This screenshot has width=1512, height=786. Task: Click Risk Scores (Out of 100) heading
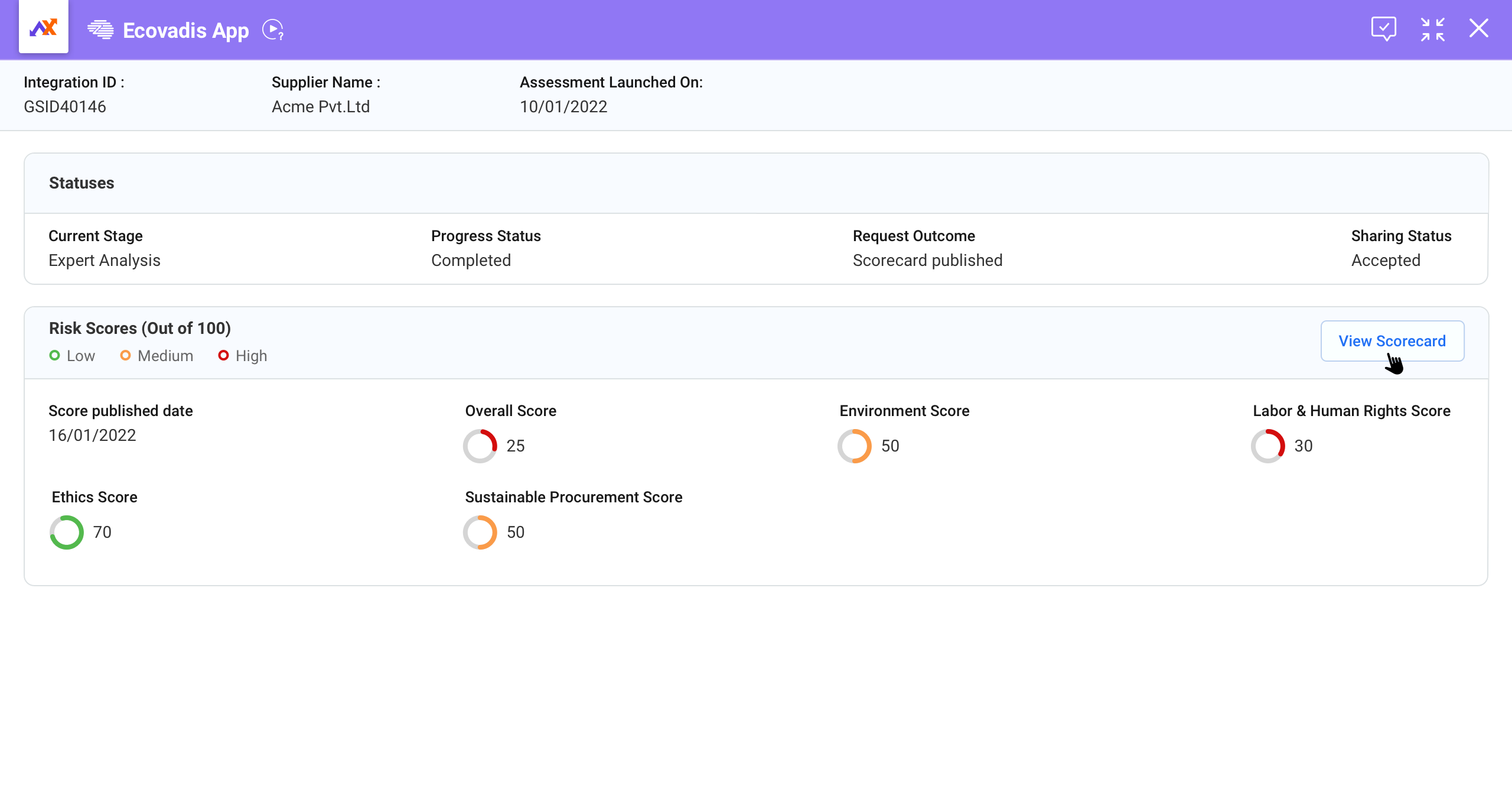pos(140,329)
